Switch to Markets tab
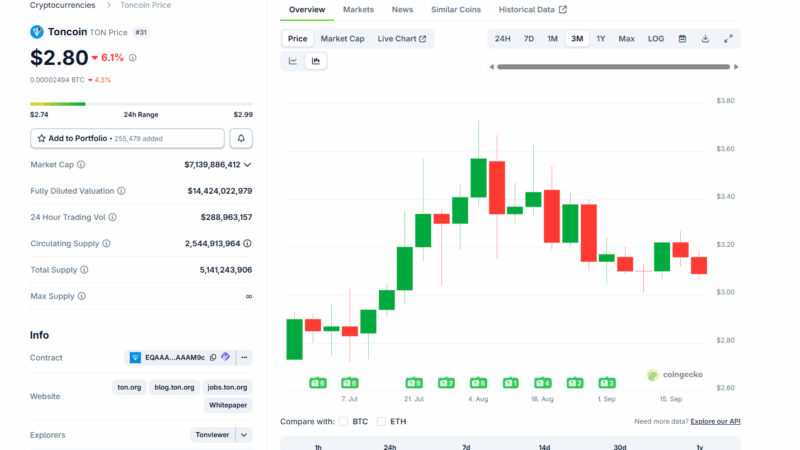800x450 pixels. (x=358, y=10)
